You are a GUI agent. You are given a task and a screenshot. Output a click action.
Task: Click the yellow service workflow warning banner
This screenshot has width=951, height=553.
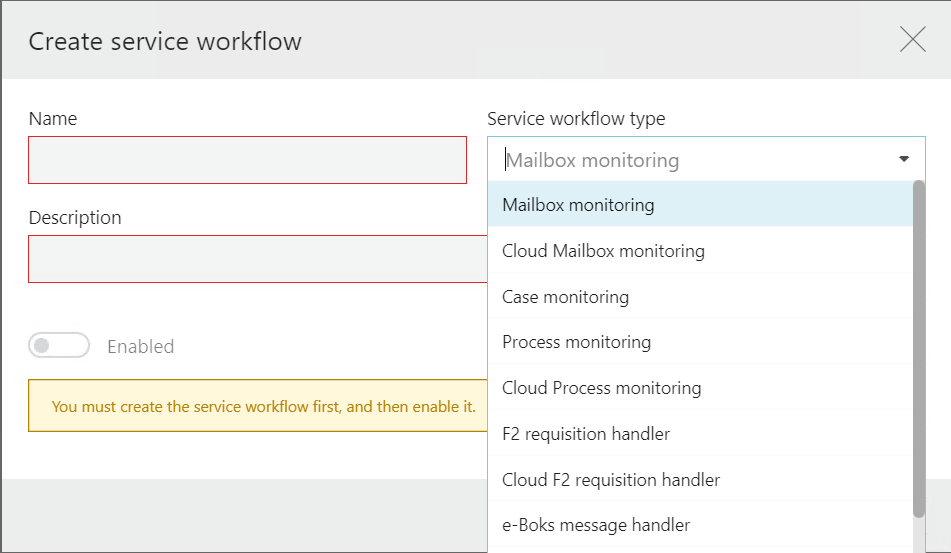[258, 406]
